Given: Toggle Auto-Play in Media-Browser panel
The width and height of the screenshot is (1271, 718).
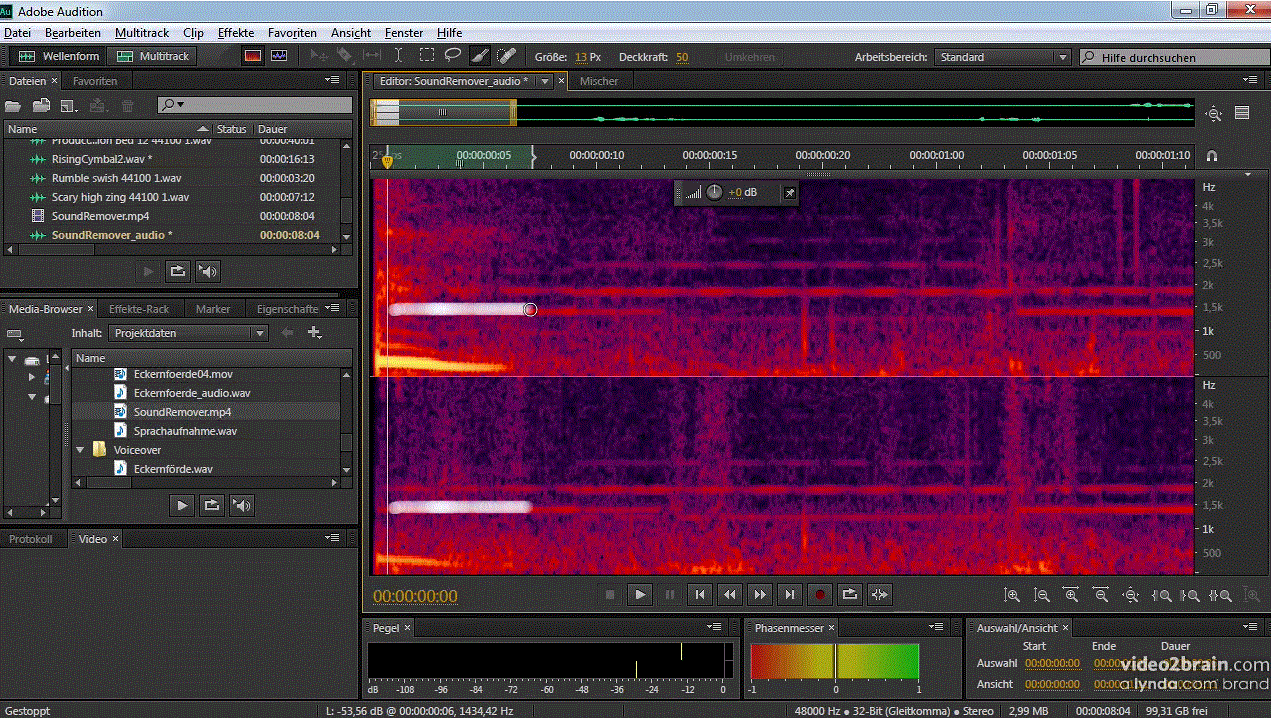Looking at the screenshot, I should [241, 505].
